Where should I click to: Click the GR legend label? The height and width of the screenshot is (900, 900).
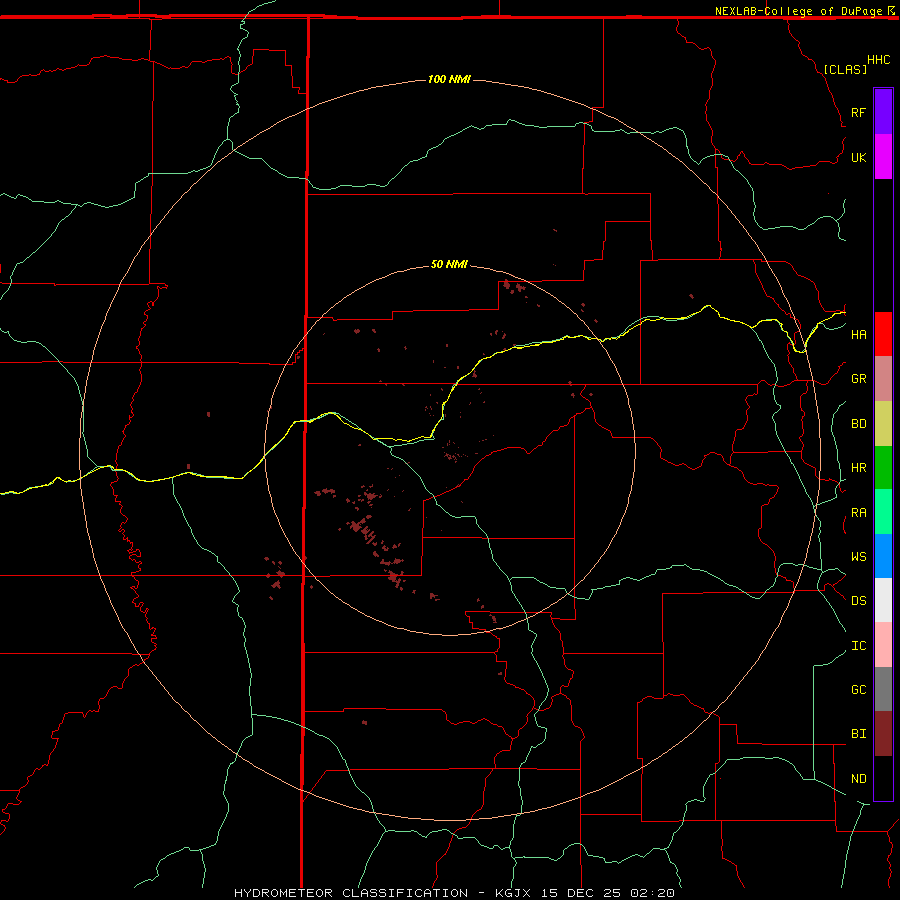tap(858, 378)
